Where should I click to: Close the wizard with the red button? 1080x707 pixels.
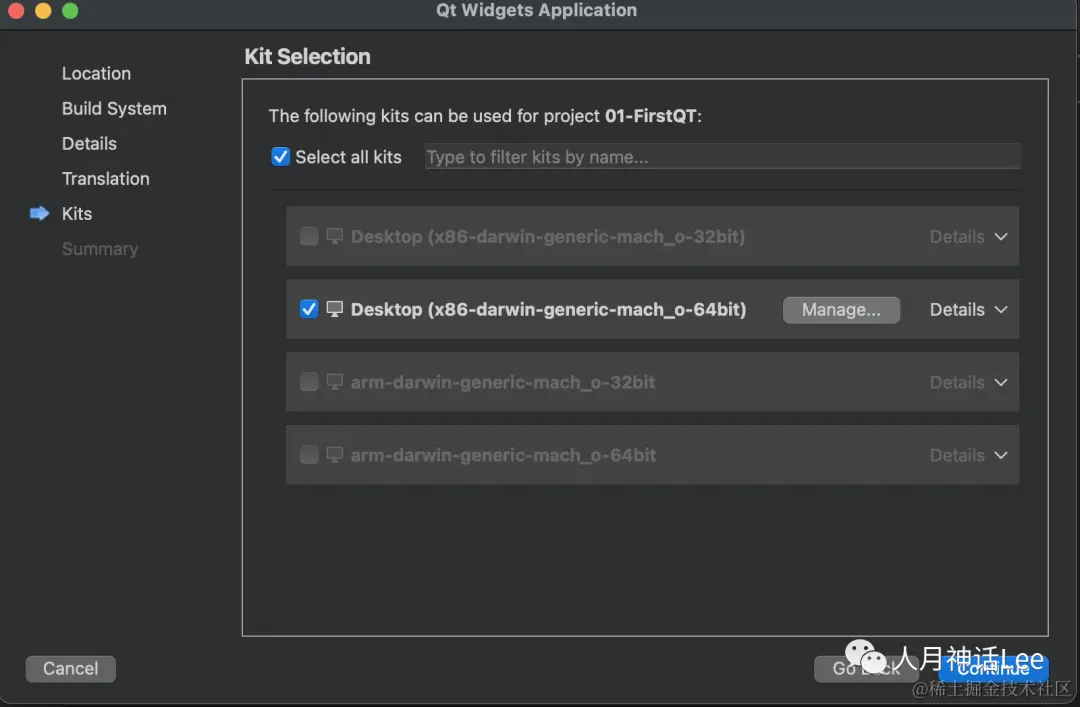pos(16,10)
